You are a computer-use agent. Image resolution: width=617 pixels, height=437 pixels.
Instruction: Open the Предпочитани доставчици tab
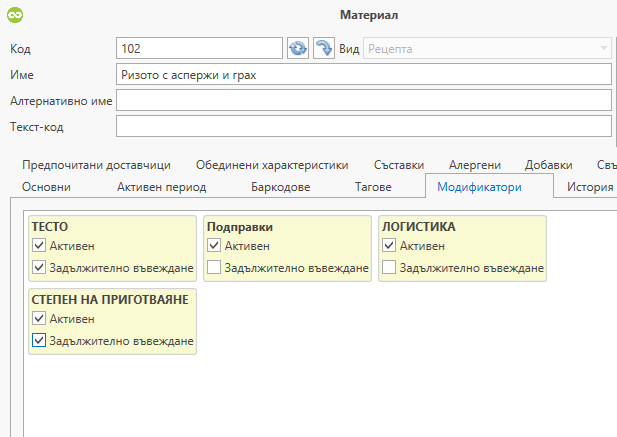pyautogui.click(x=96, y=165)
